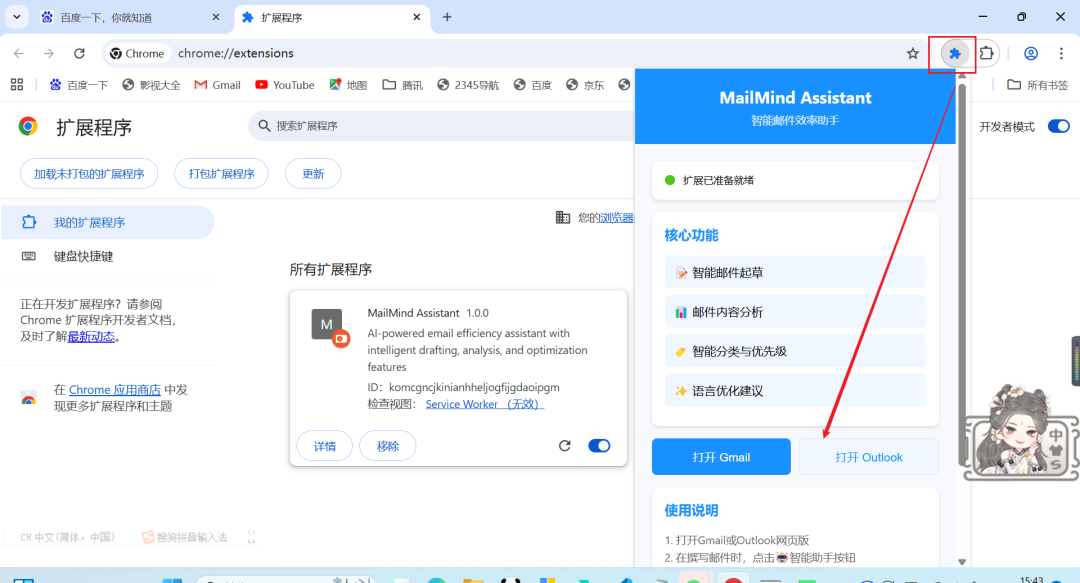
Task: Focus the 搜索扩展程序 search field
Action: click(441, 125)
